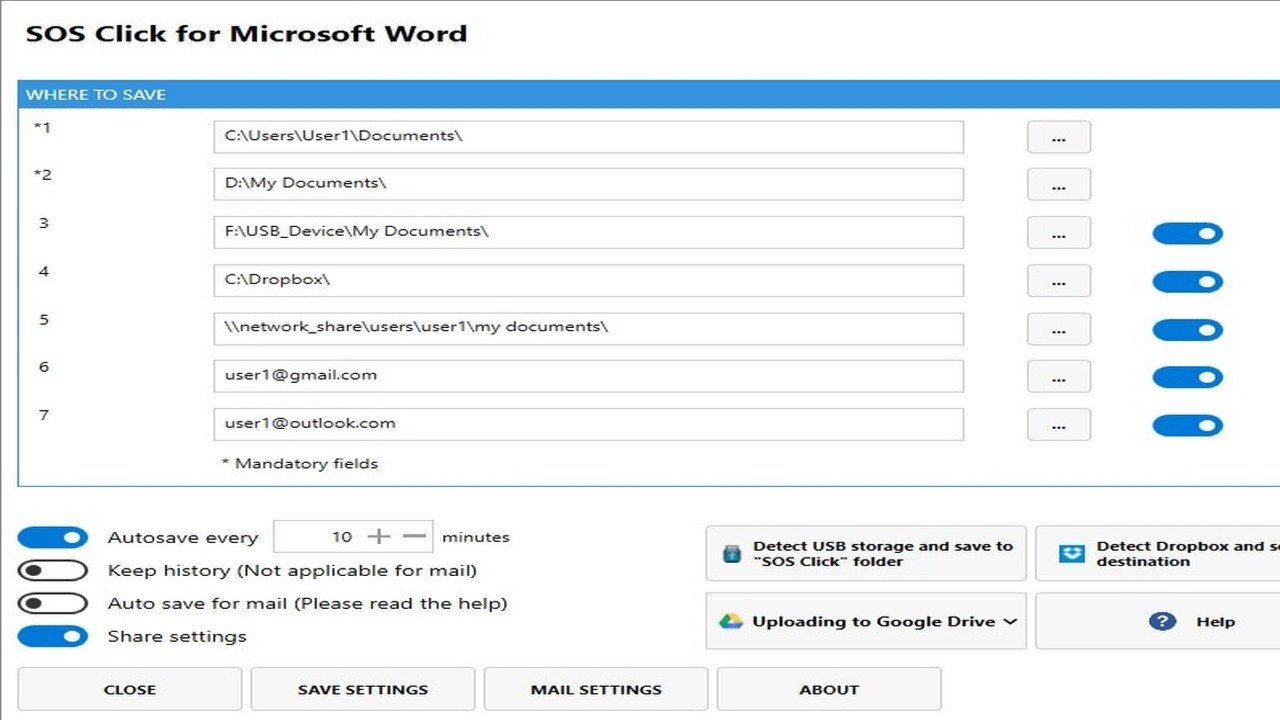1280x720 pixels.
Task: Click the user1@outlook.com field
Action: [589, 424]
